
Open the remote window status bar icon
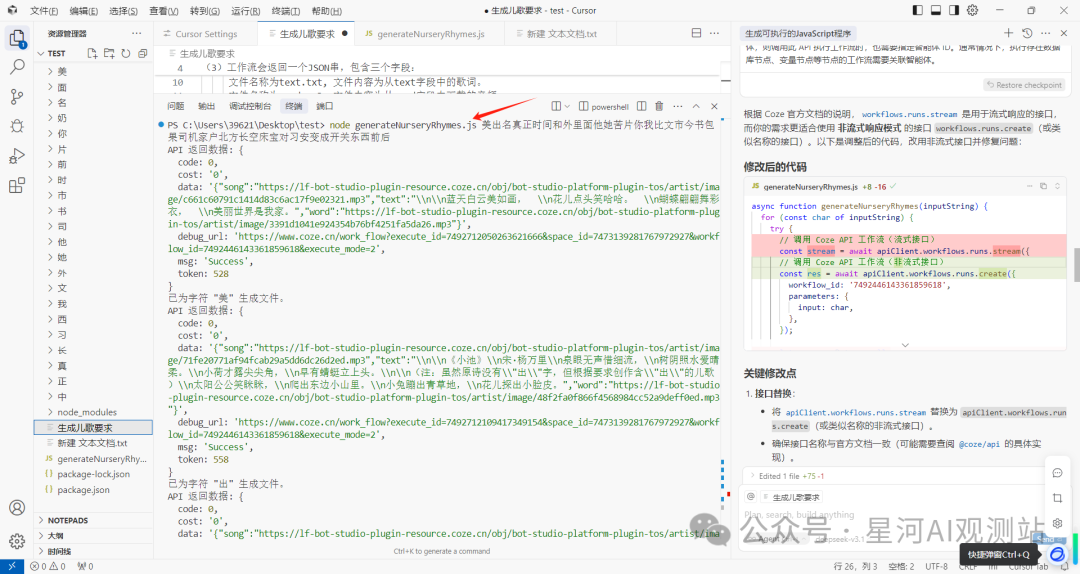pyautogui.click(x=12, y=566)
